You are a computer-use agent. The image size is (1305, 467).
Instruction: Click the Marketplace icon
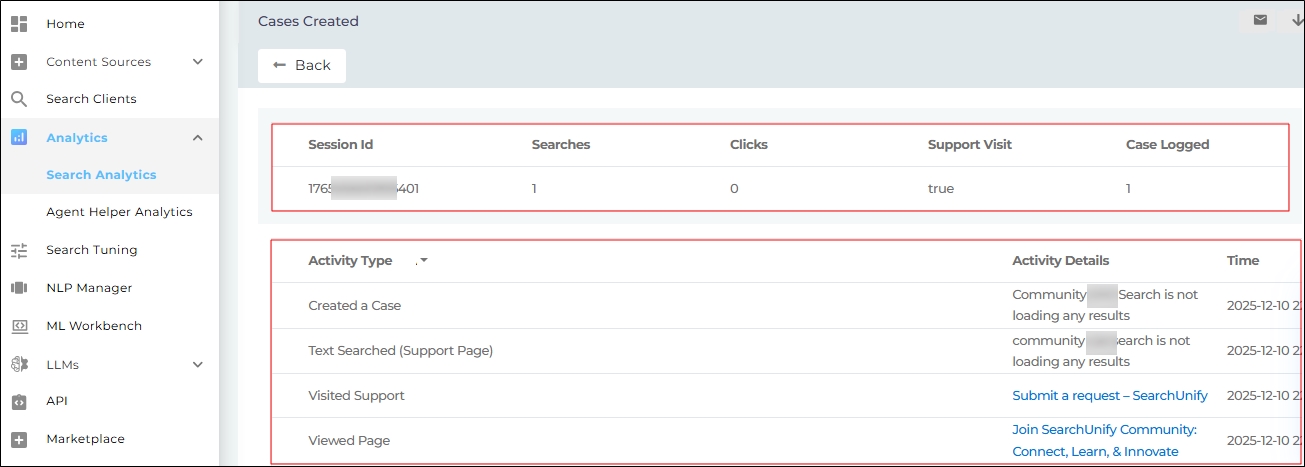pos(19,439)
